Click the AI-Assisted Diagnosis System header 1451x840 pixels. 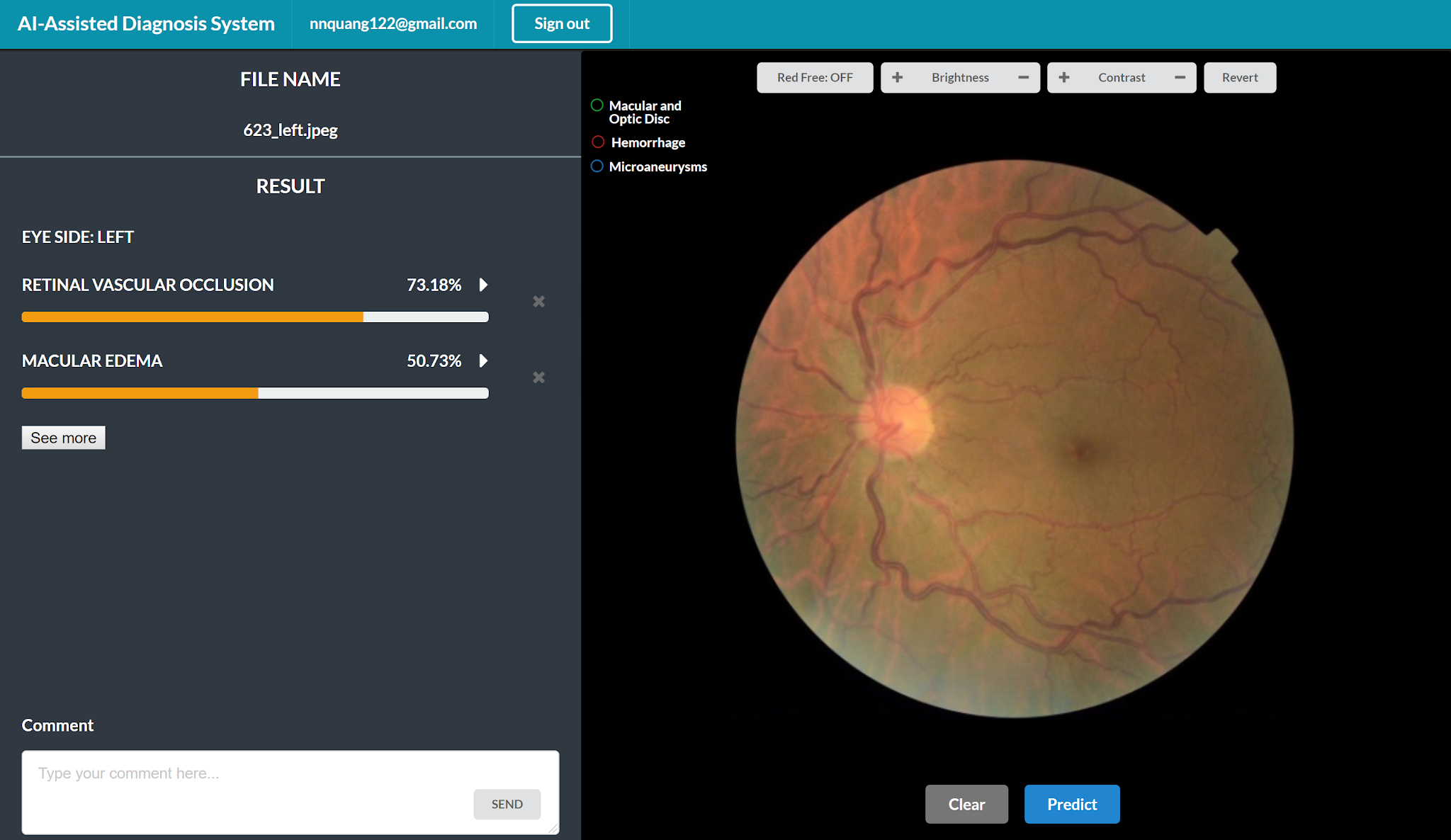coord(147,23)
